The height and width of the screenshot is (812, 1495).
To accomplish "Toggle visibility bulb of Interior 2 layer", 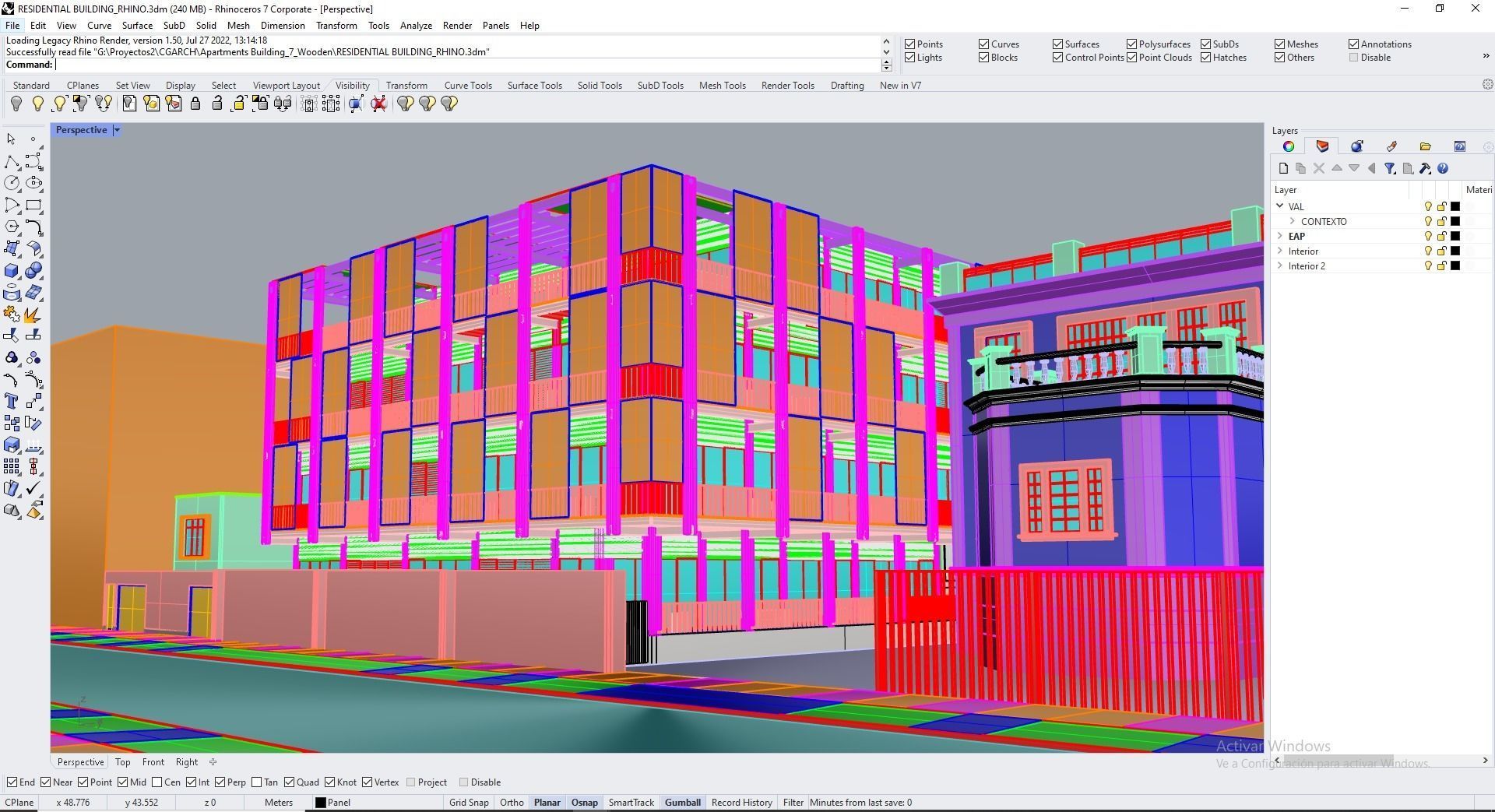I will click(1428, 266).
